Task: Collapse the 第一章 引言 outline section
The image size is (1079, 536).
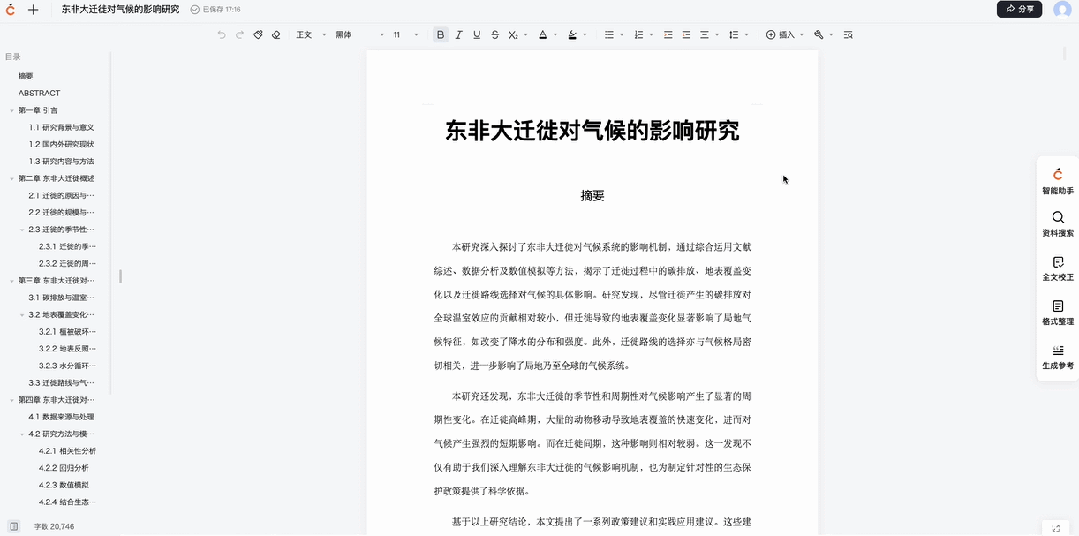Action: 12,110
